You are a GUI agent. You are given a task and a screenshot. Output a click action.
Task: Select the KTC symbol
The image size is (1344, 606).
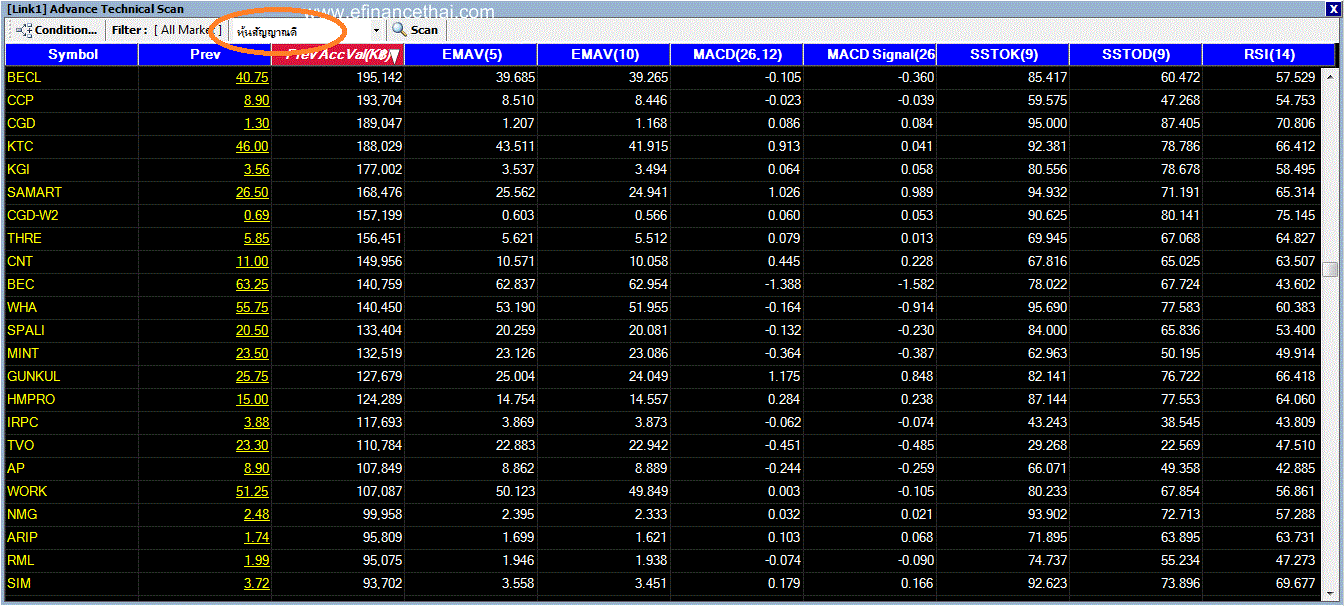pos(20,146)
